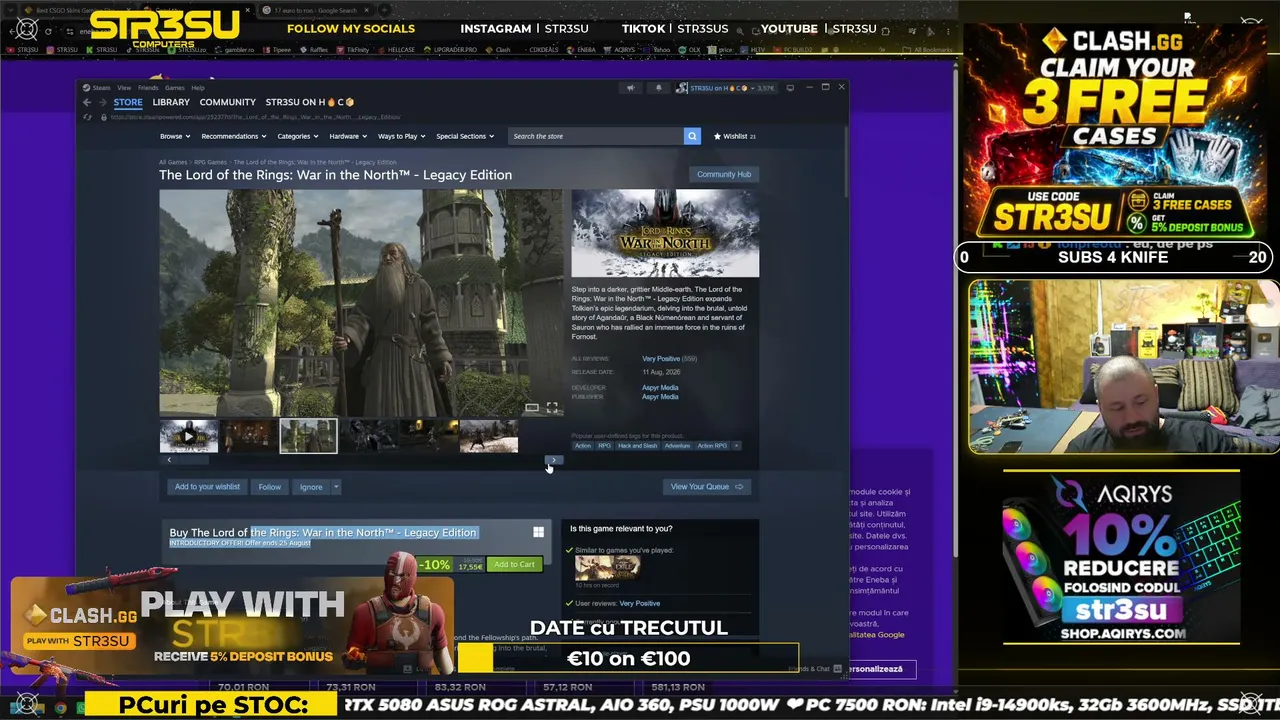Show next screenshots with the right strip arrow
The height and width of the screenshot is (720, 1280).
[554, 460]
